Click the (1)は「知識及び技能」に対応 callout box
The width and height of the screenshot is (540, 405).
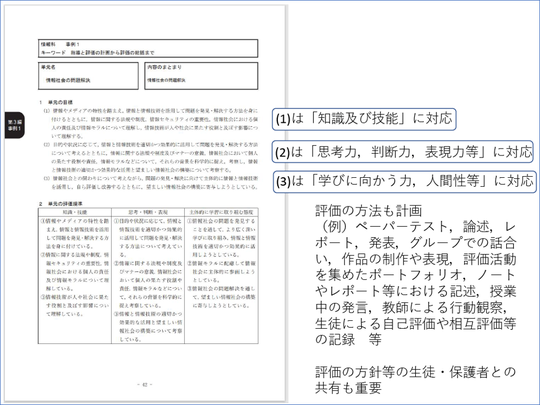[364, 119]
